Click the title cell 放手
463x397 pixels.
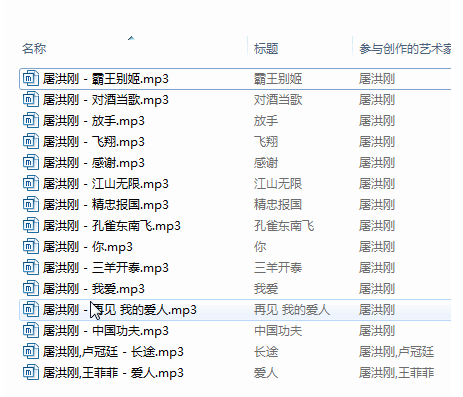point(266,121)
